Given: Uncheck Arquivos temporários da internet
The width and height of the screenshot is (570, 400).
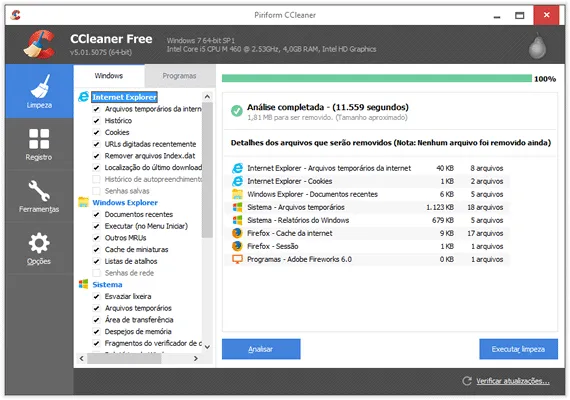Looking at the screenshot, I should coord(96,109).
